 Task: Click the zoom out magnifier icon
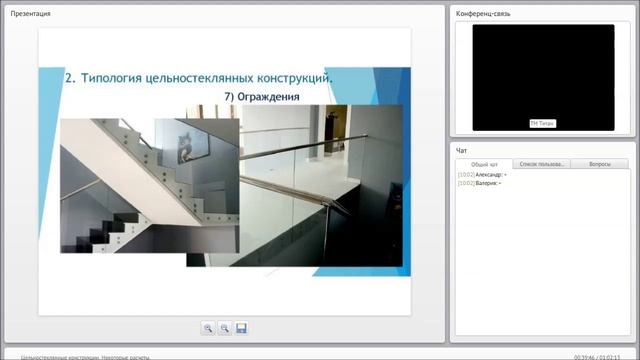[224, 328]
